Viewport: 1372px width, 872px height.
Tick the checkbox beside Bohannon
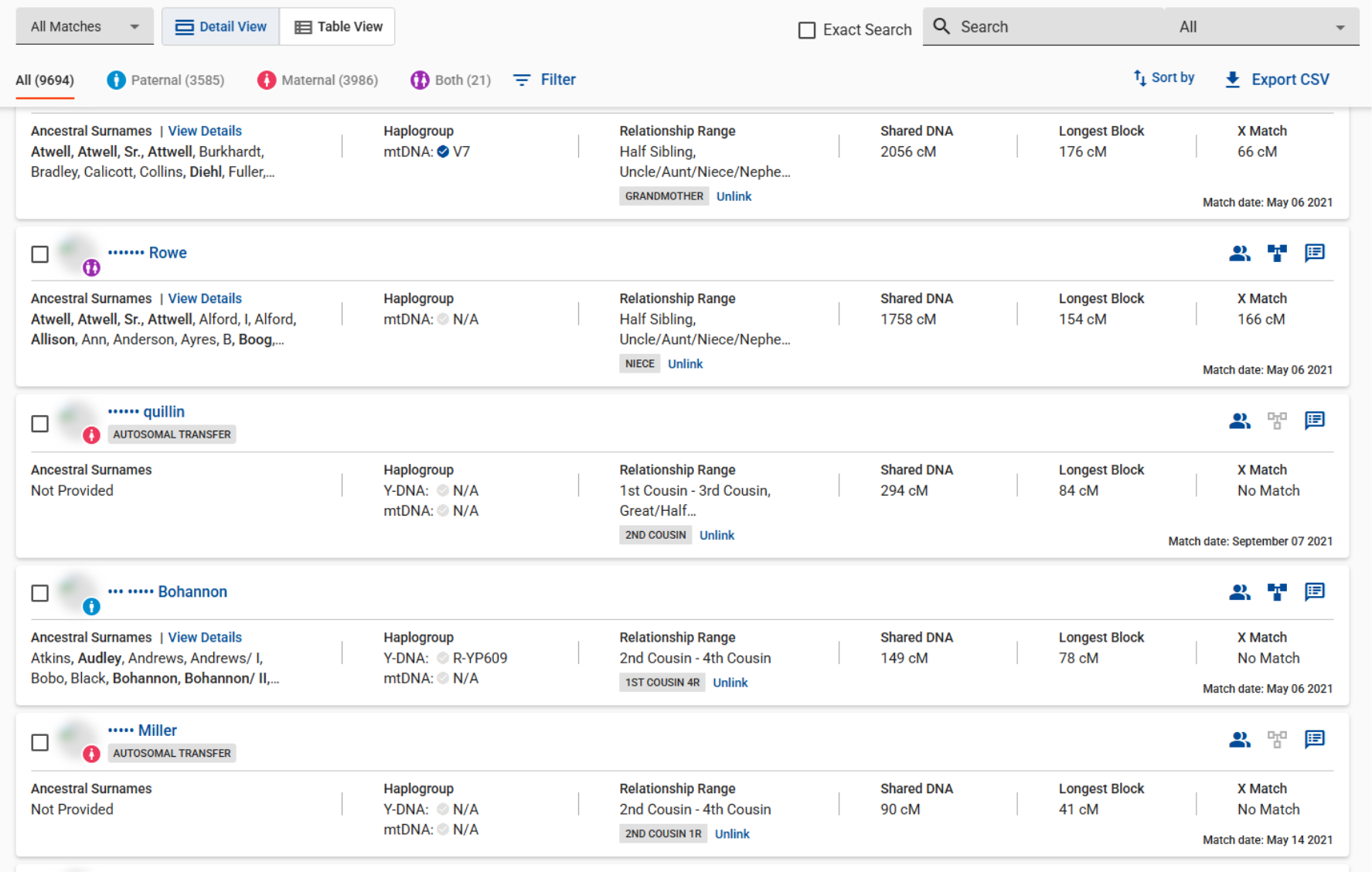(x=40, y=593)
